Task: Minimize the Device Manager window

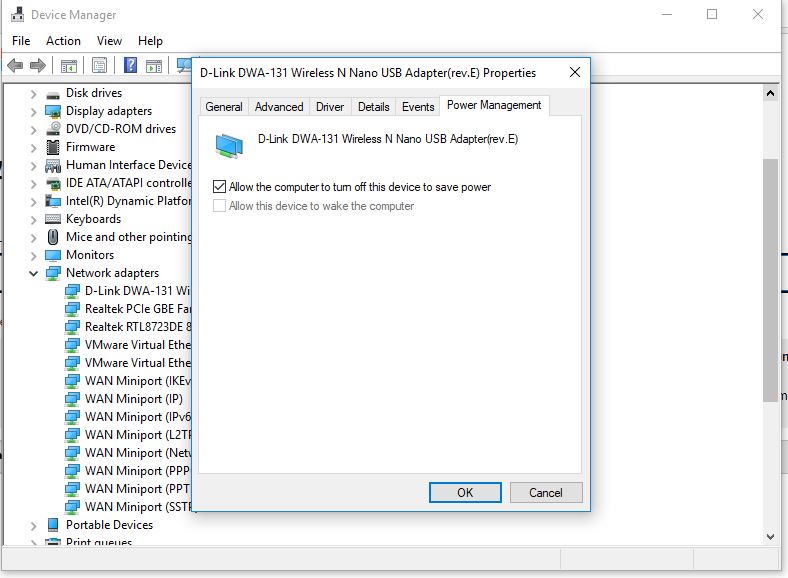Action: pos(667,14)
